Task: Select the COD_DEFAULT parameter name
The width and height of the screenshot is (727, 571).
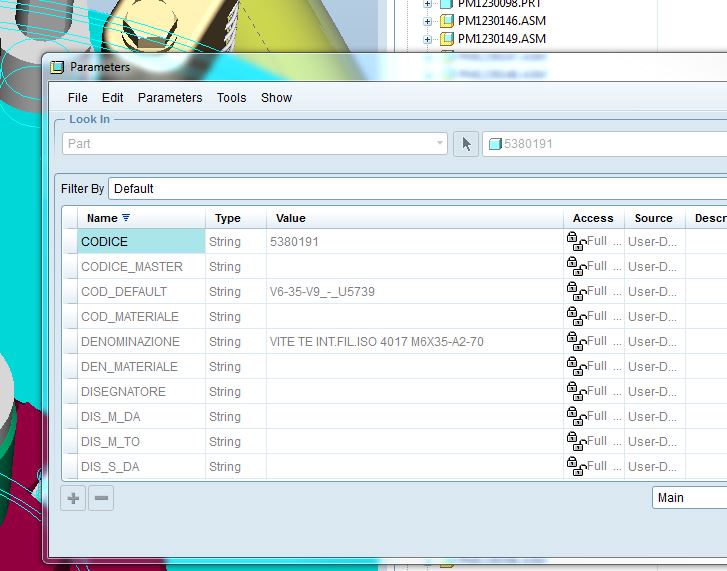Action: tap(141, 292)
